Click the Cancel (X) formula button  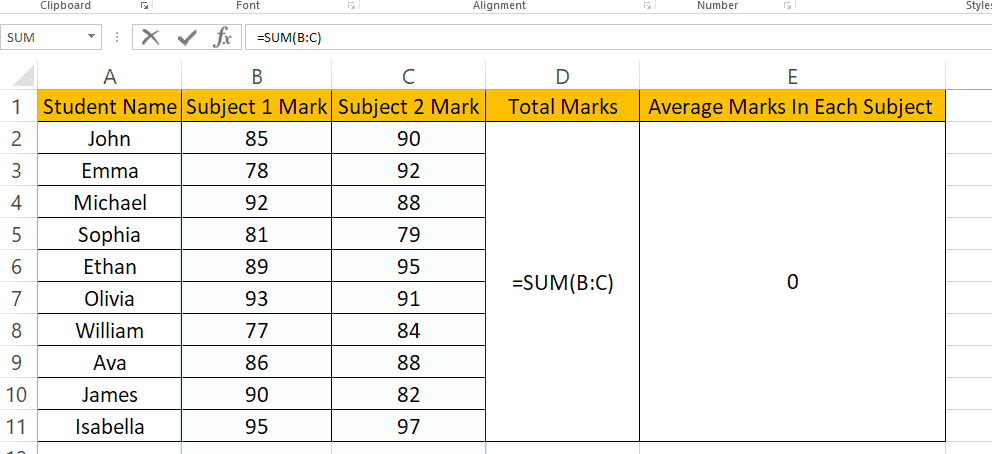pyautogui.click(x=151, y=38)
